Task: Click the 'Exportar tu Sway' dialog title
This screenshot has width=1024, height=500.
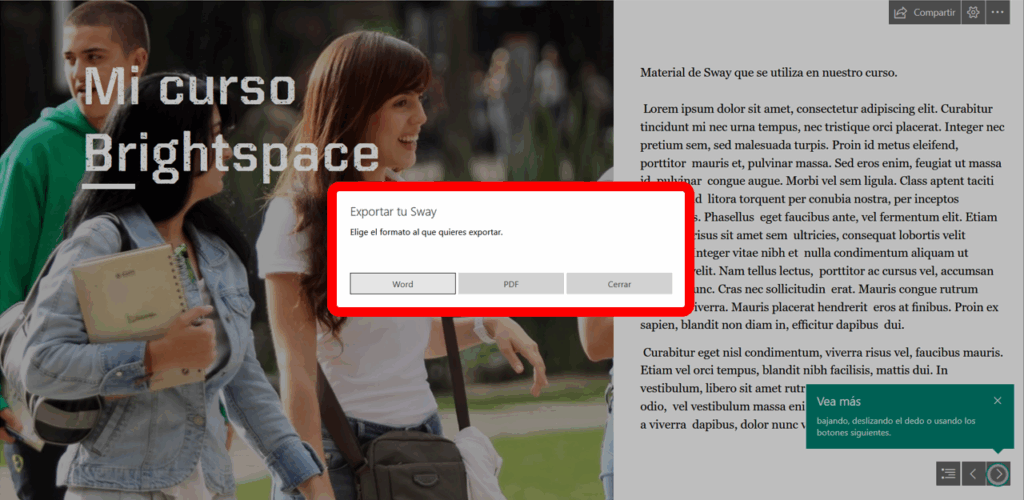Action: (393, 212)
